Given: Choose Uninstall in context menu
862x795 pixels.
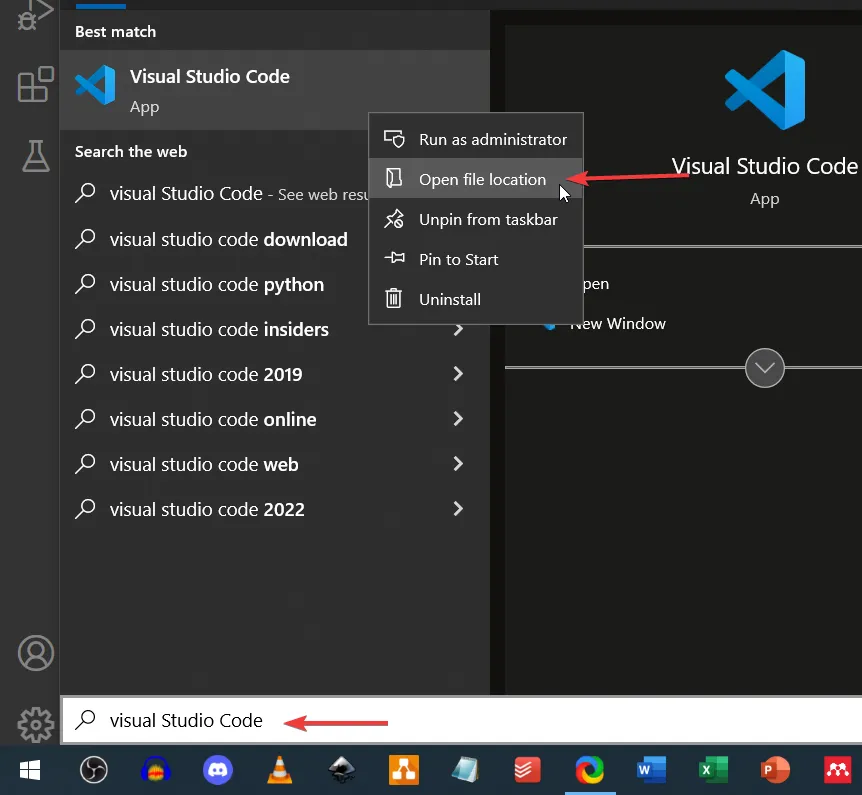Looking at the screenshot, I should pos(476,299).
